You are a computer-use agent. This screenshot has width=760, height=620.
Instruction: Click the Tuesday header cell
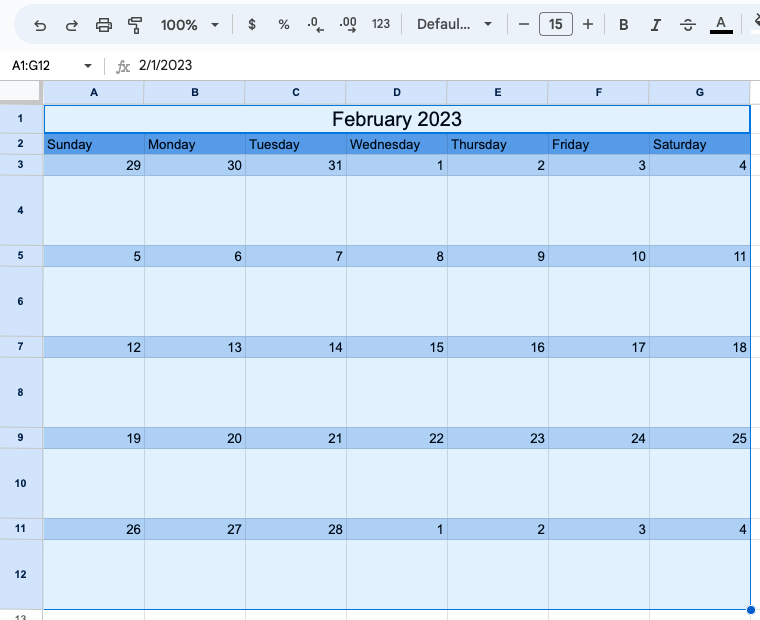point(296,144)
